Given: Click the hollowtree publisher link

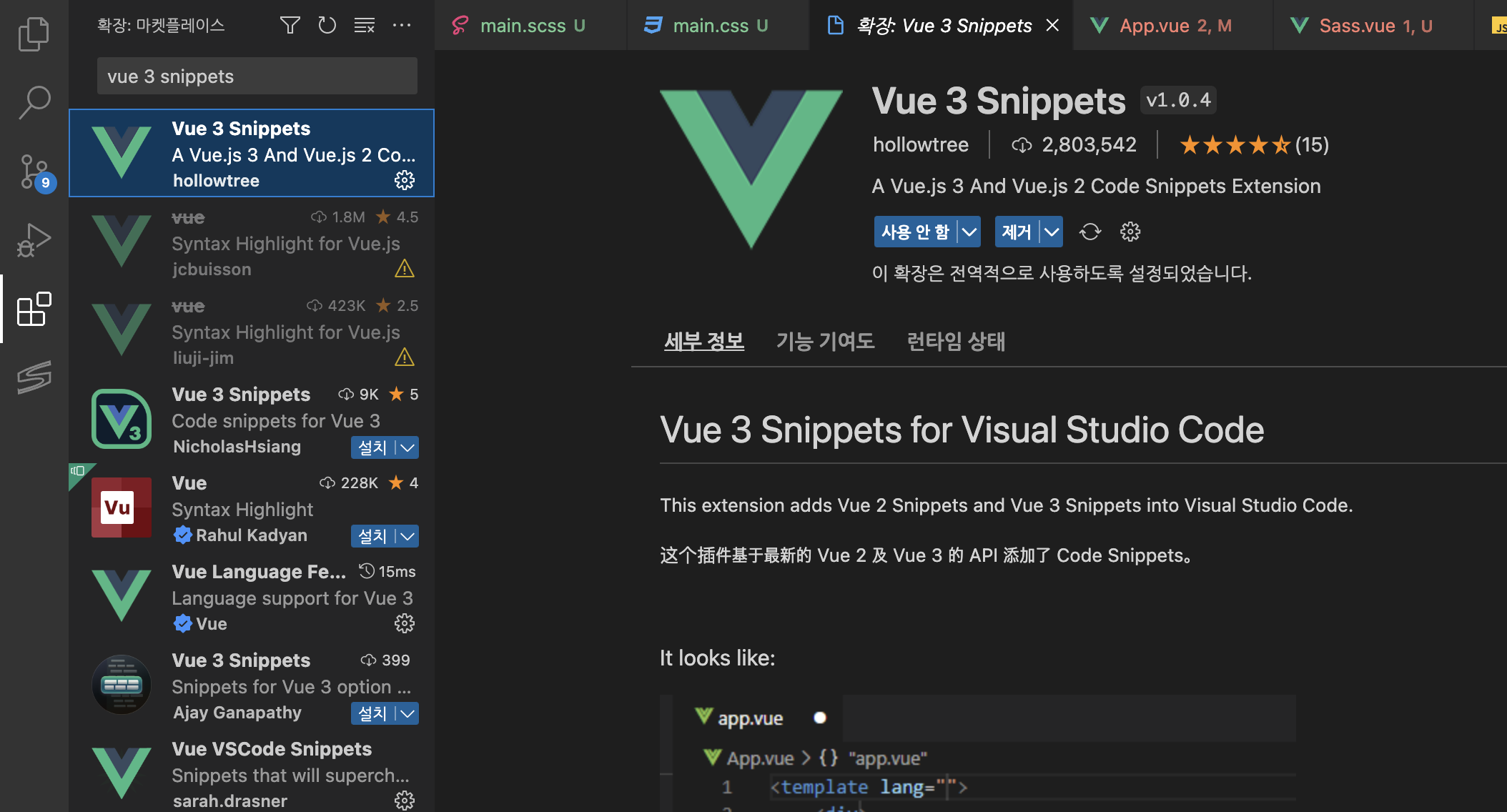Looking at the screenshot, I should pos(920,145).
